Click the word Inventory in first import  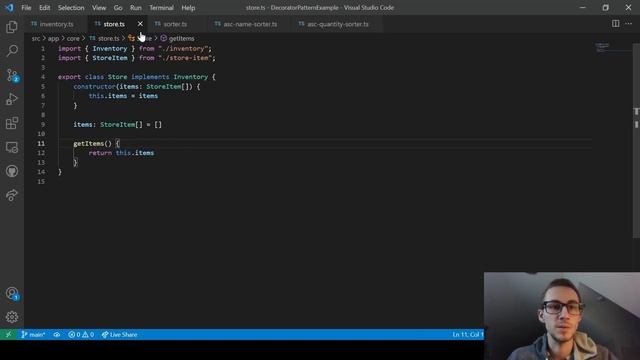click(110, 49)
